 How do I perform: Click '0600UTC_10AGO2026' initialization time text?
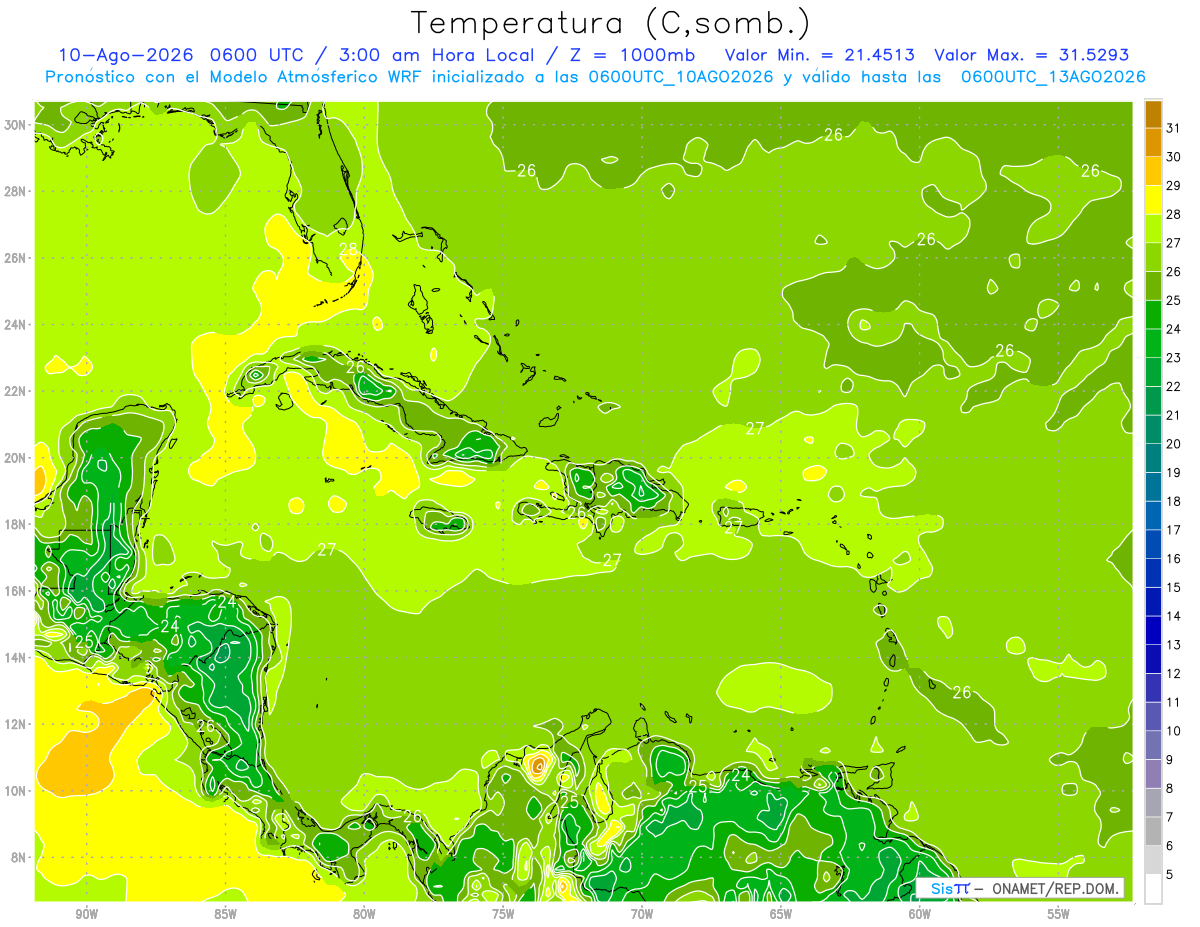click(681, 77)
